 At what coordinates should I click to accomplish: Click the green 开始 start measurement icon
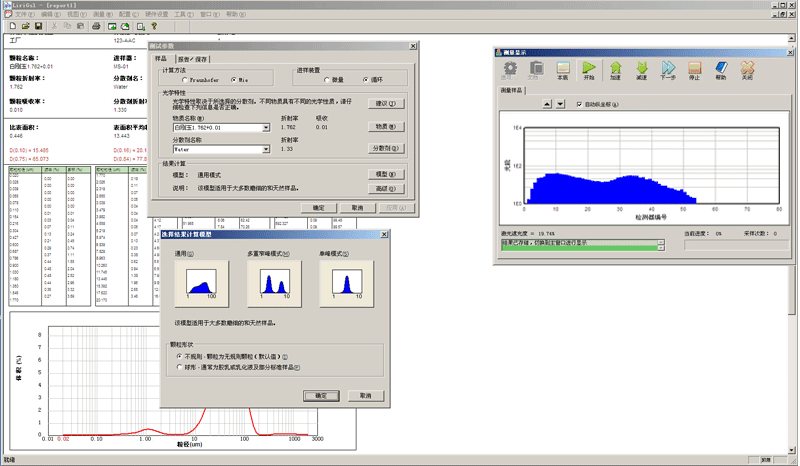tap(589, 70)
